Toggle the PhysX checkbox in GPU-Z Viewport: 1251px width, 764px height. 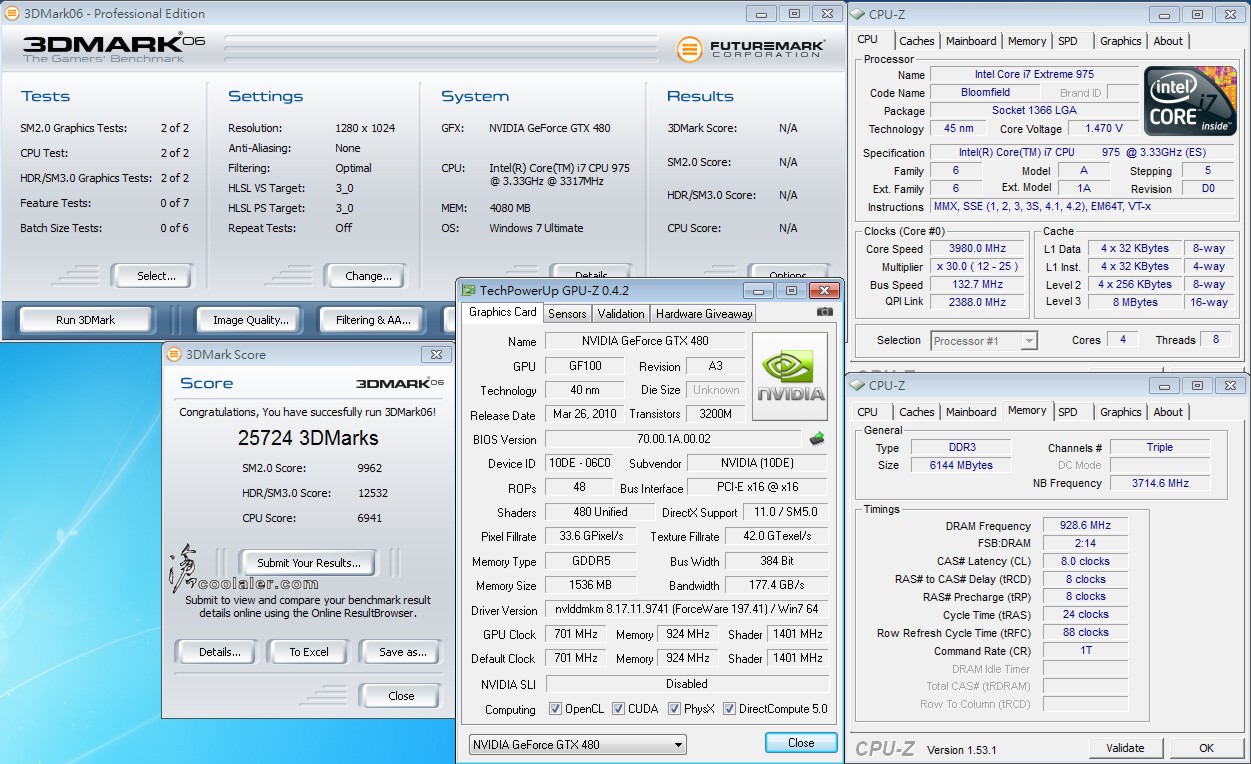pyautogui.click(x=674, y=709)
